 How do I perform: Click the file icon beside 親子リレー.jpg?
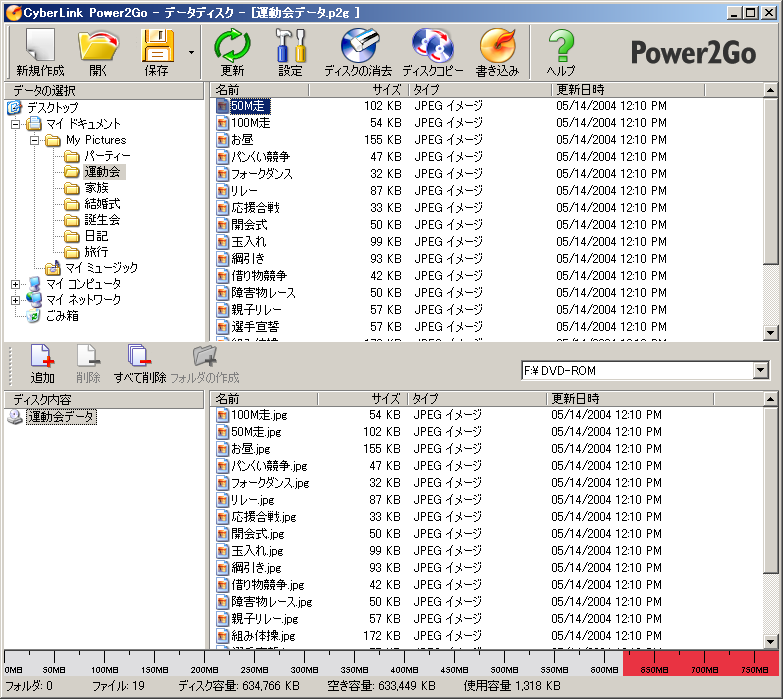(x=222, y=619)
